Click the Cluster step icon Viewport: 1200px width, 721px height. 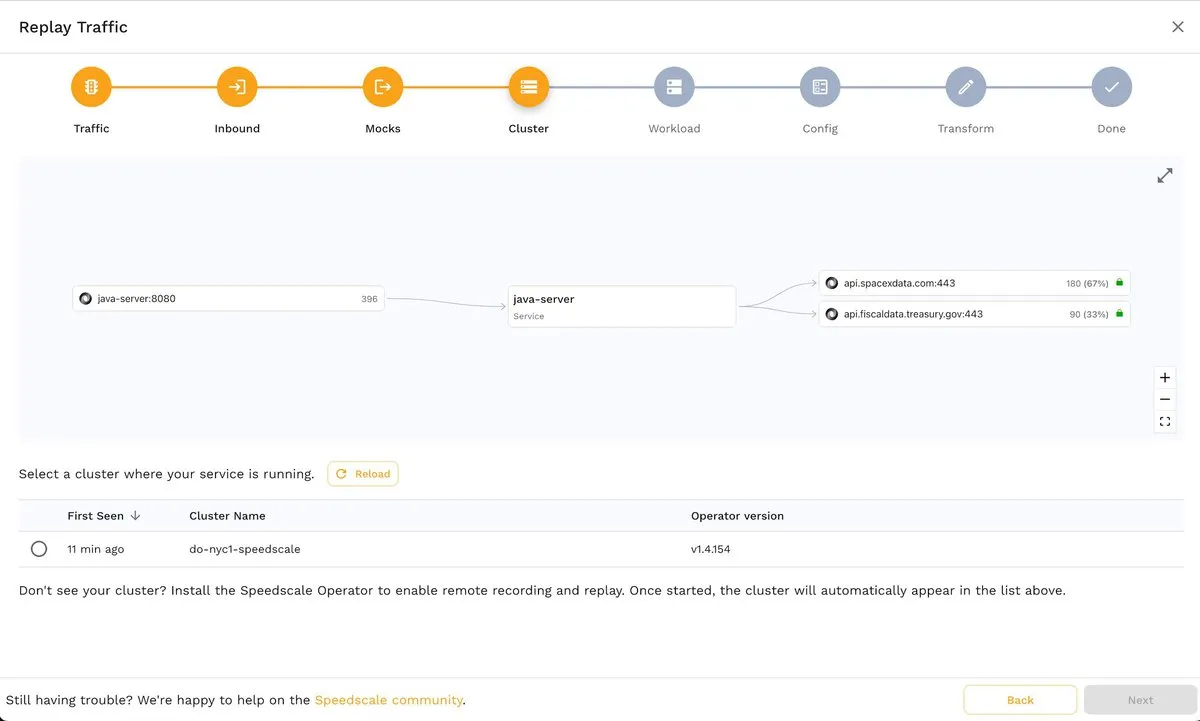tap(528, 87)
